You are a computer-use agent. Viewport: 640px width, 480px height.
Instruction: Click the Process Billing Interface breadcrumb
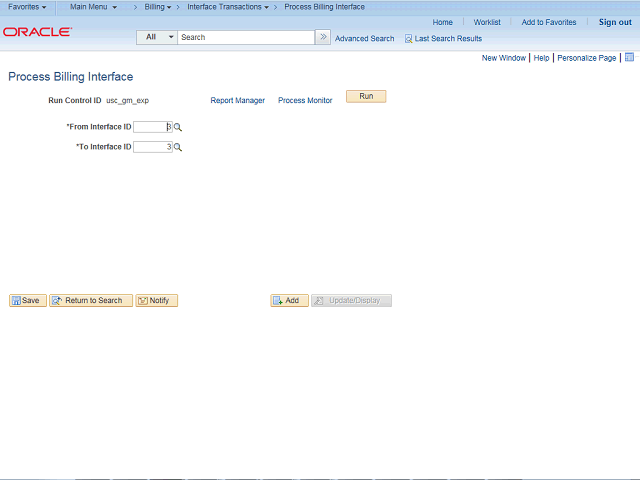pyautogui.click(x=324, y=7)
